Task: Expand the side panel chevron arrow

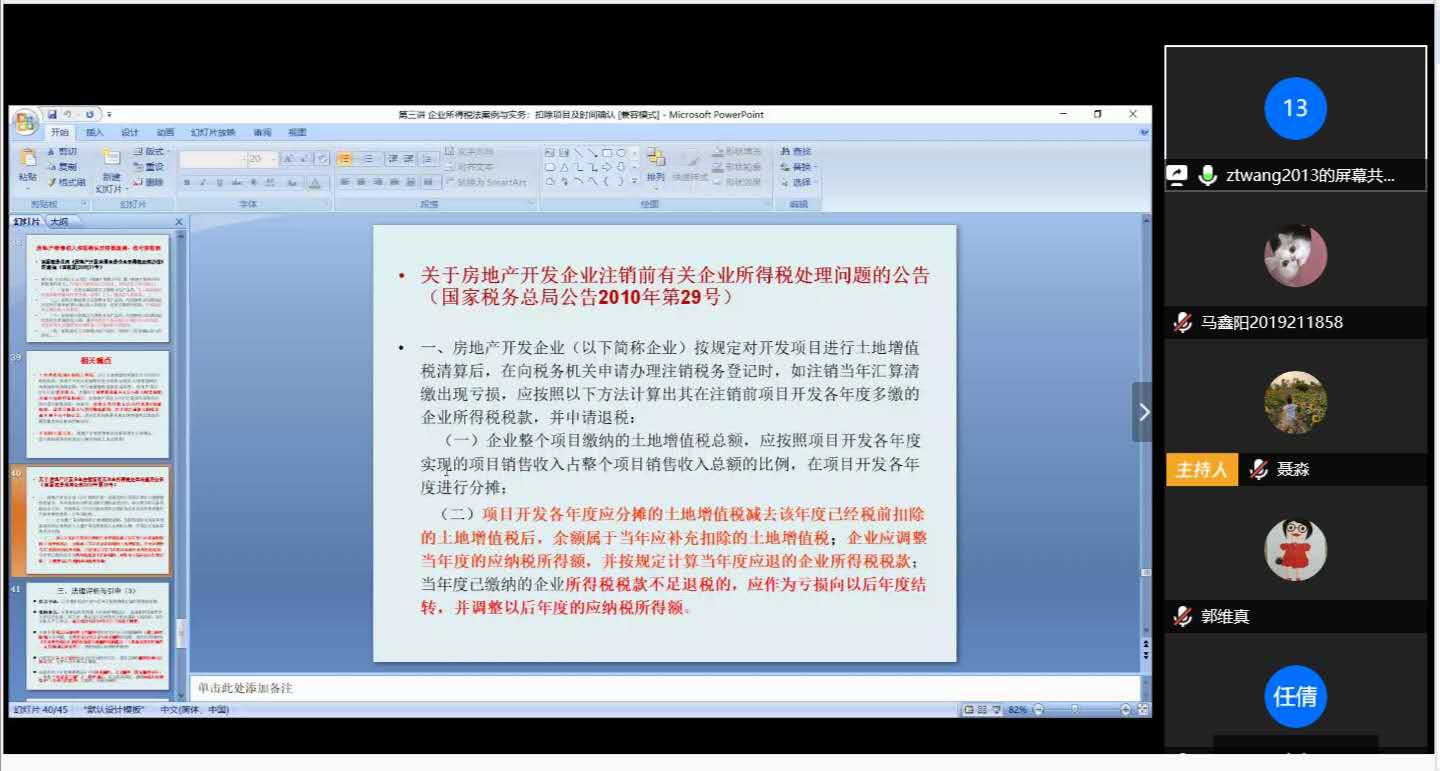Action: coord(1143,412)
